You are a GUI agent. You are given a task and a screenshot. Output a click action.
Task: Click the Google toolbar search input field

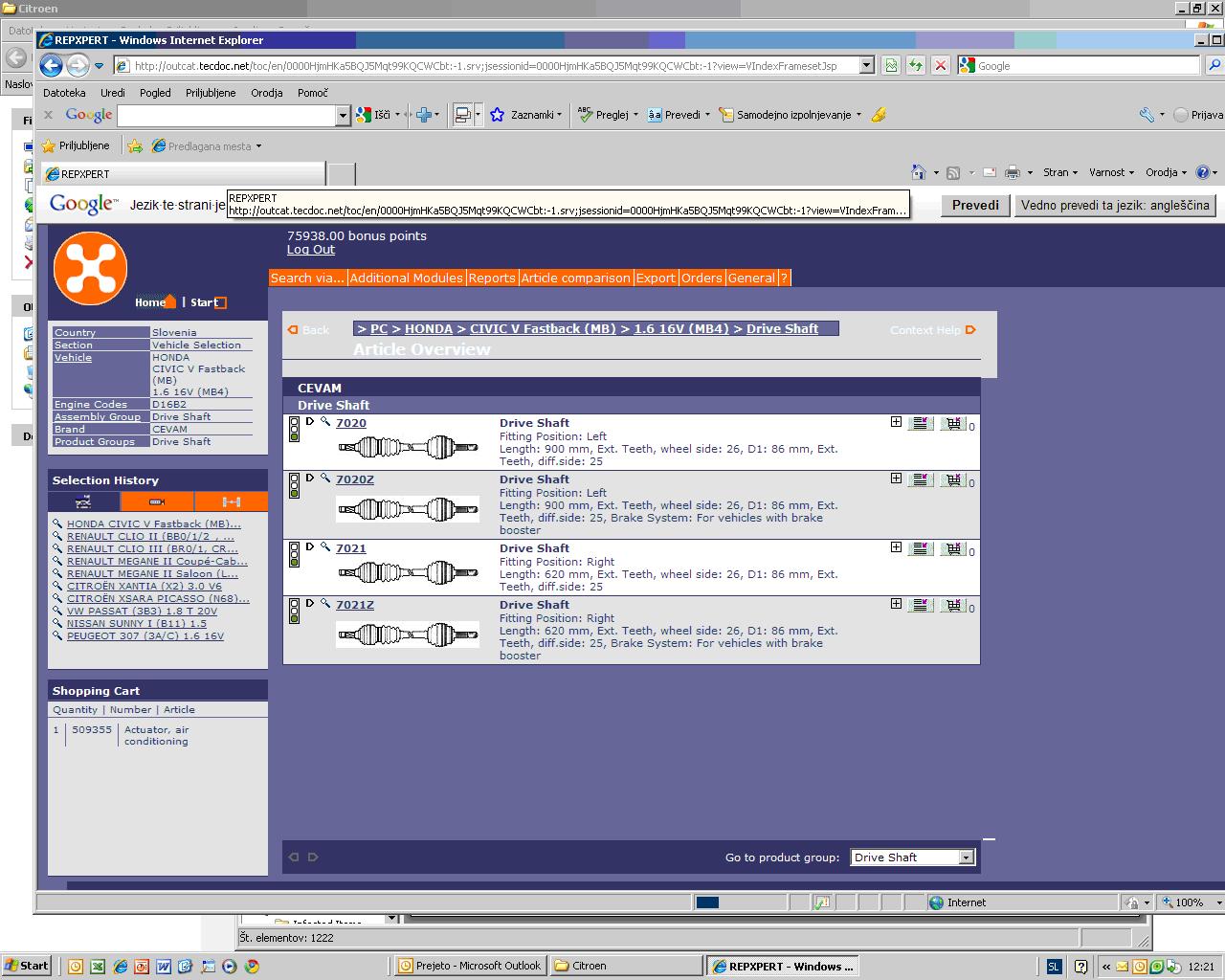(x=227, y=115)
